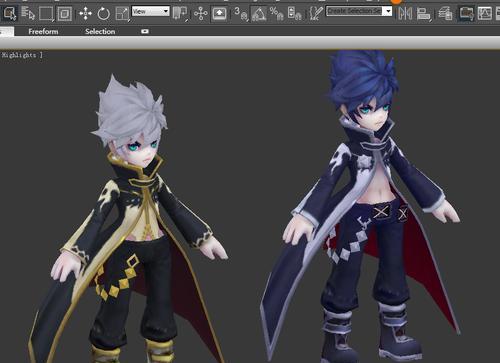
Task: Click the Edit Named Selection Sets icon
Action: (x=316, y=14)
